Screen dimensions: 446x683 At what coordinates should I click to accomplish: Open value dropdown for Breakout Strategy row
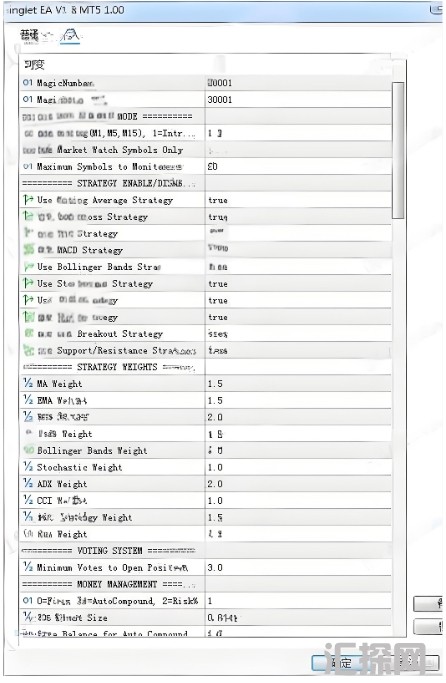pos(298,334)
